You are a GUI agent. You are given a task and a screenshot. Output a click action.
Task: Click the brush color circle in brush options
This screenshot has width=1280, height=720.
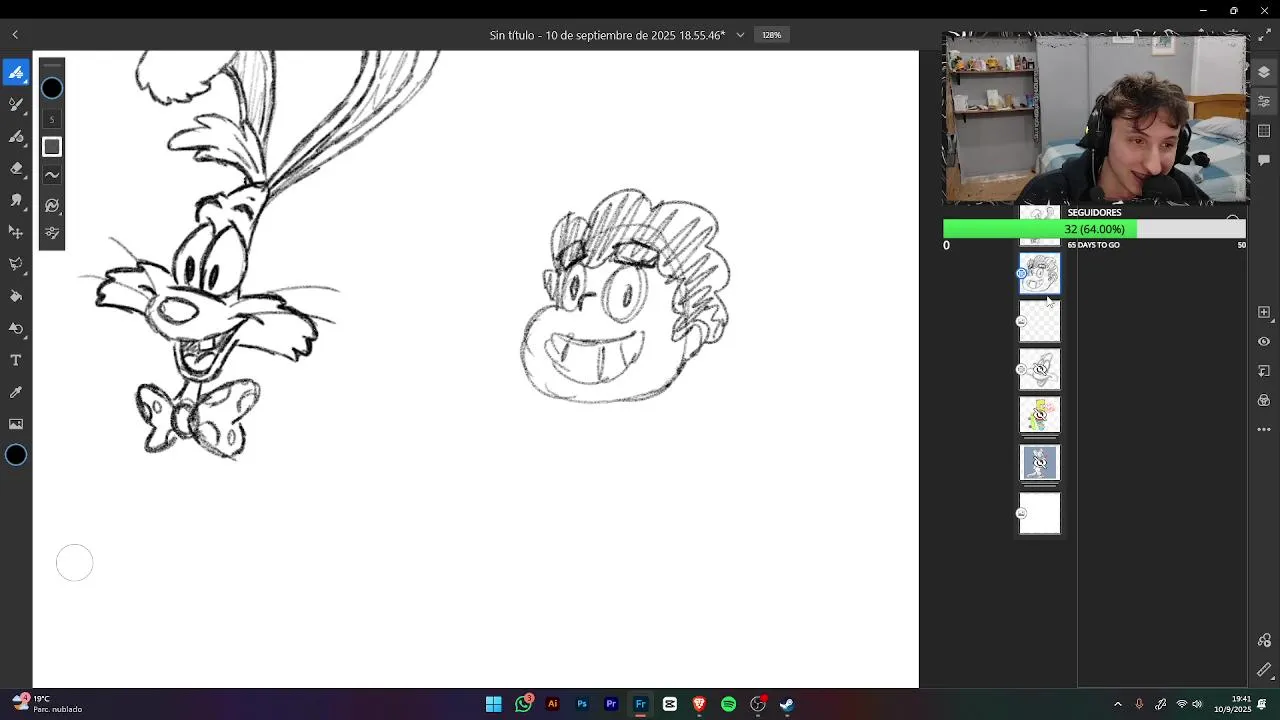click(x=52, y=88)
